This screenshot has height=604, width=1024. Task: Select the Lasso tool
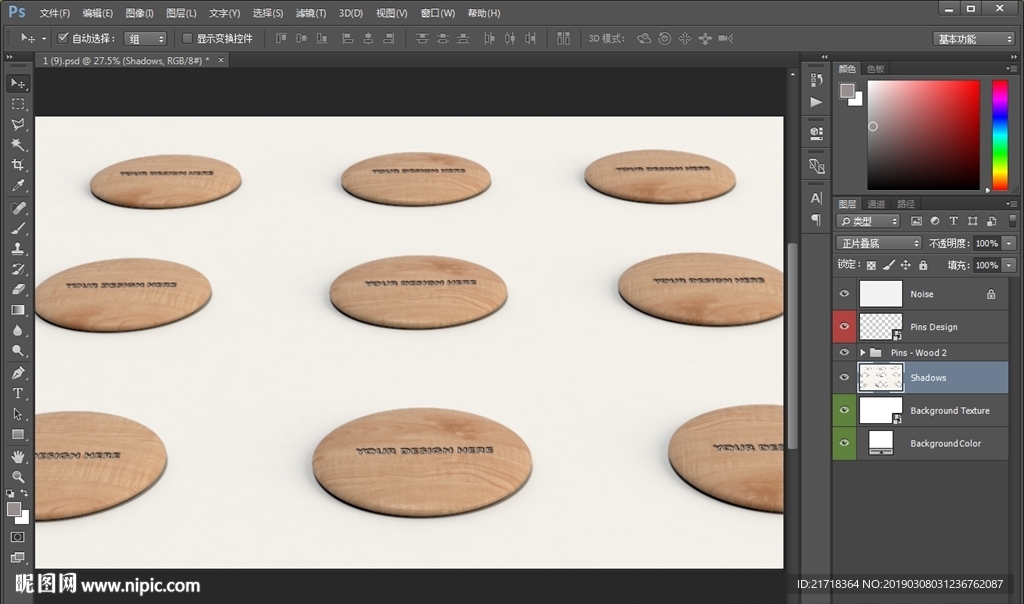[x=18, y=124]
